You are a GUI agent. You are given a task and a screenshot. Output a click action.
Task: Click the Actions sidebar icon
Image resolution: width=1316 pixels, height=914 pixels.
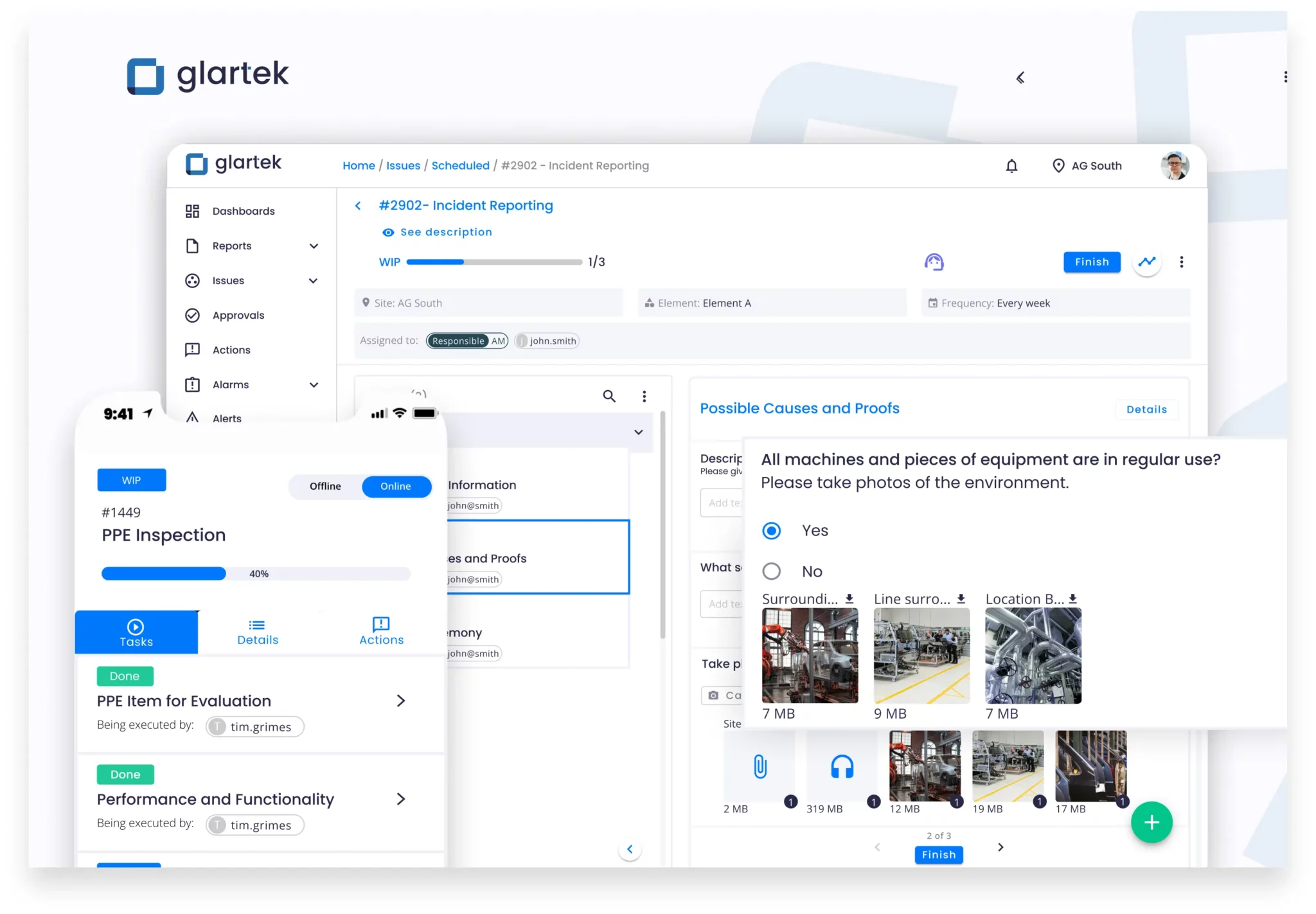pyautogui.click(x=192, y=350)
